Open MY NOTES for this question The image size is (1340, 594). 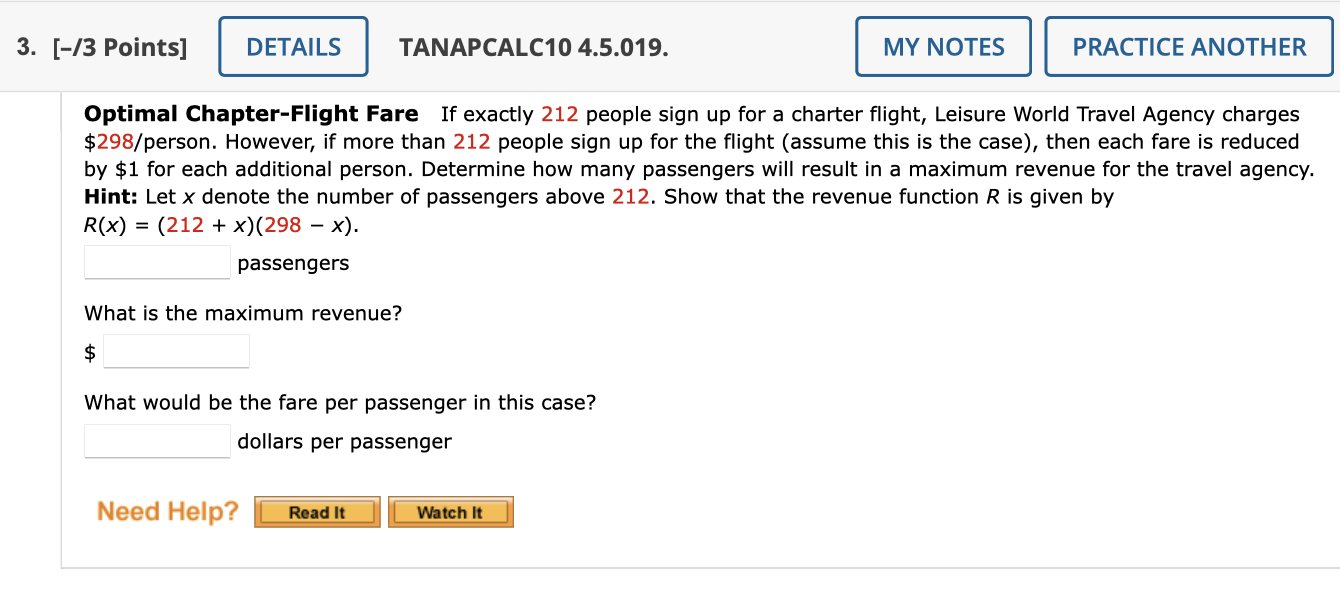click(x=942, y=46)
